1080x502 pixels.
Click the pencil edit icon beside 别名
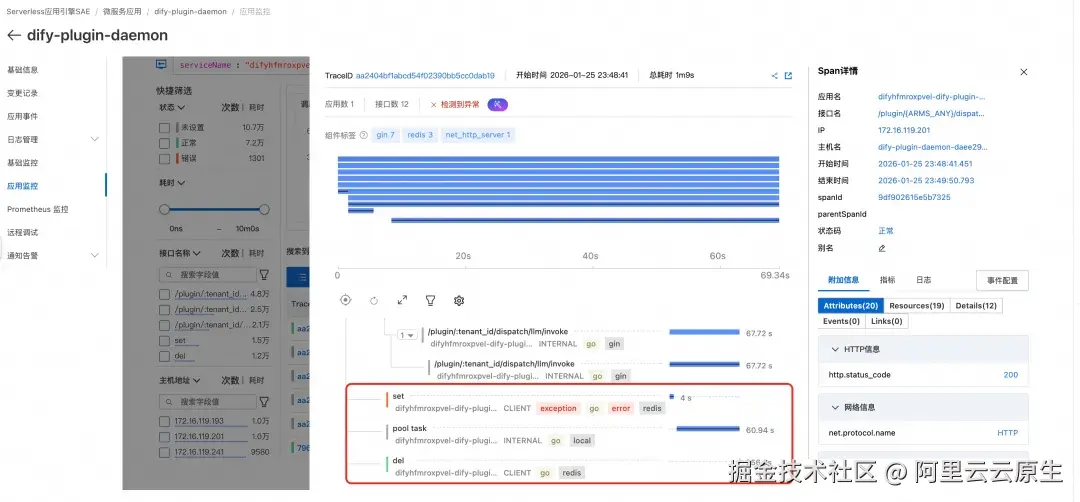882,248
